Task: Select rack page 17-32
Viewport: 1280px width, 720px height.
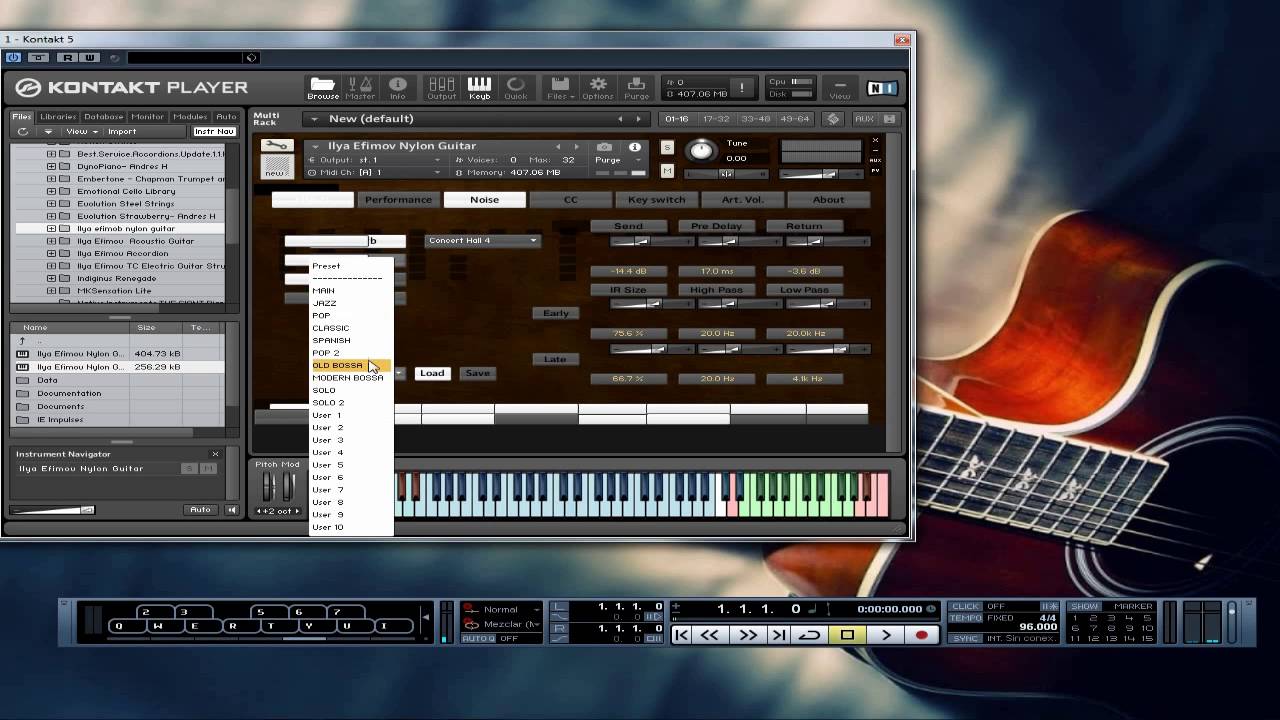Action: pyautogui.click(x=716, y=119)
